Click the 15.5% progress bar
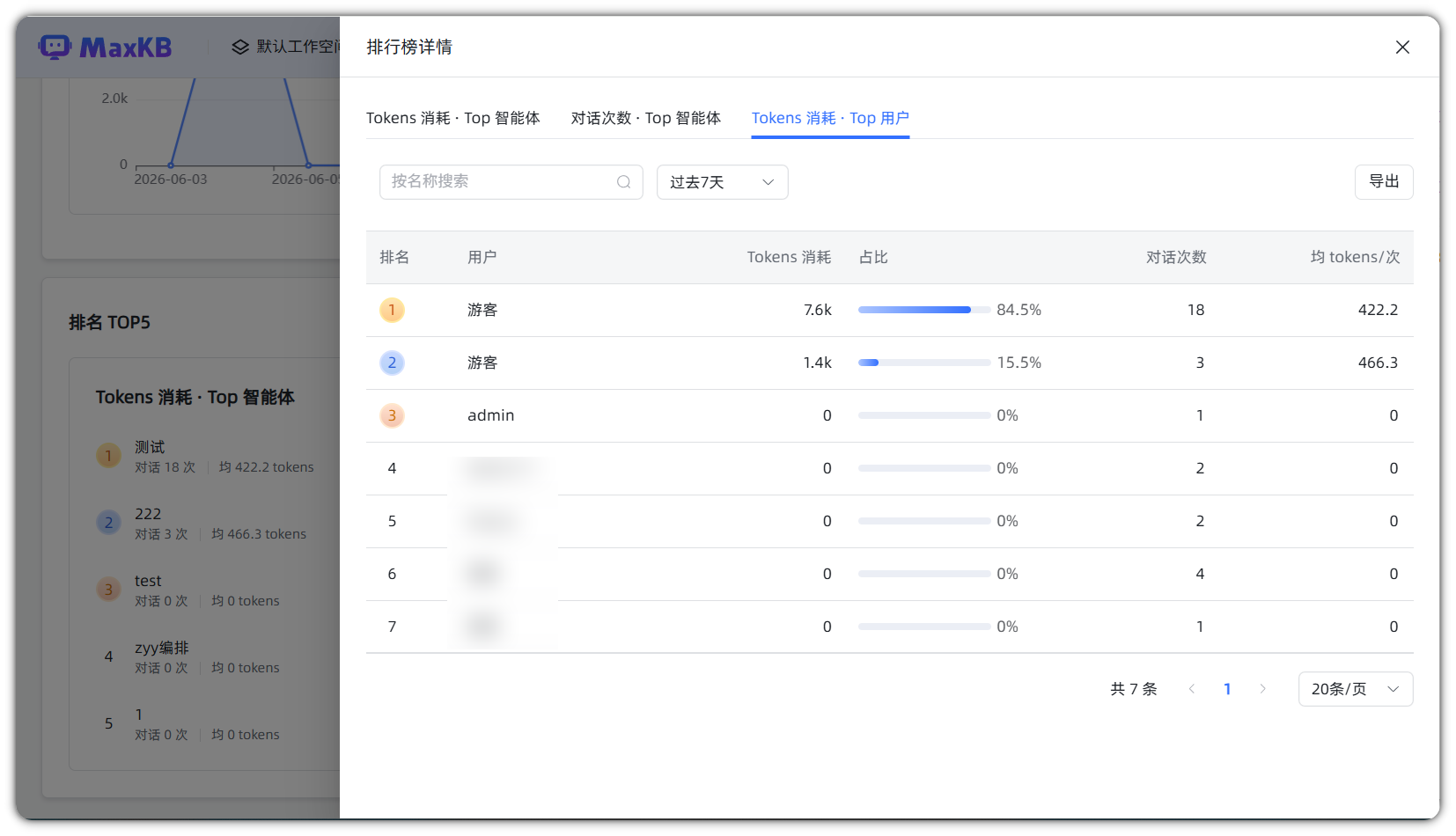The width and height of the screenshot is (1456, 836). point(924,363)
